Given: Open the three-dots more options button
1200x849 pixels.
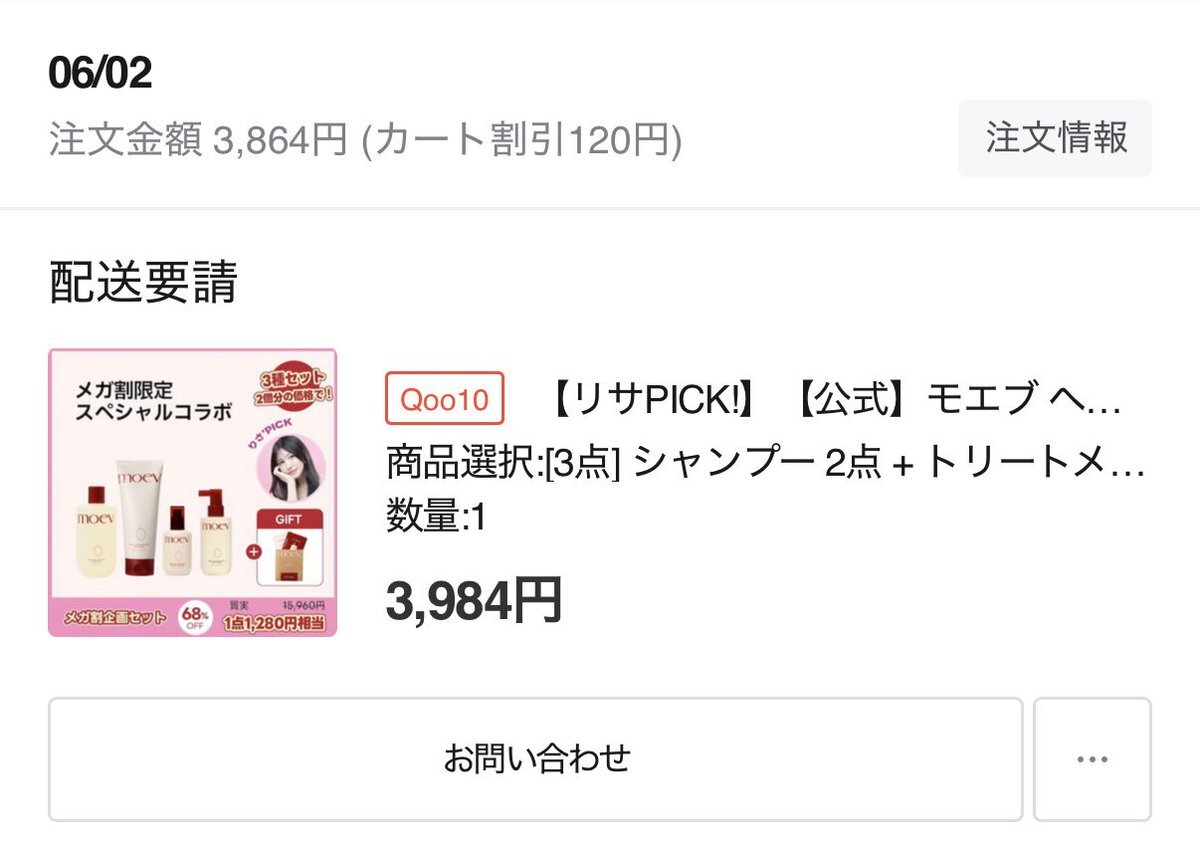Looking at the screenshot, I should [x=1092, y=759].
